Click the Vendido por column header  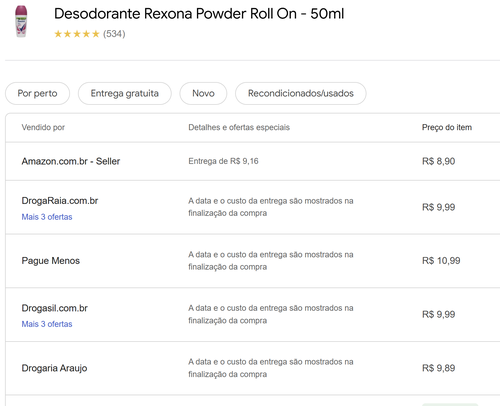[43, 127]
